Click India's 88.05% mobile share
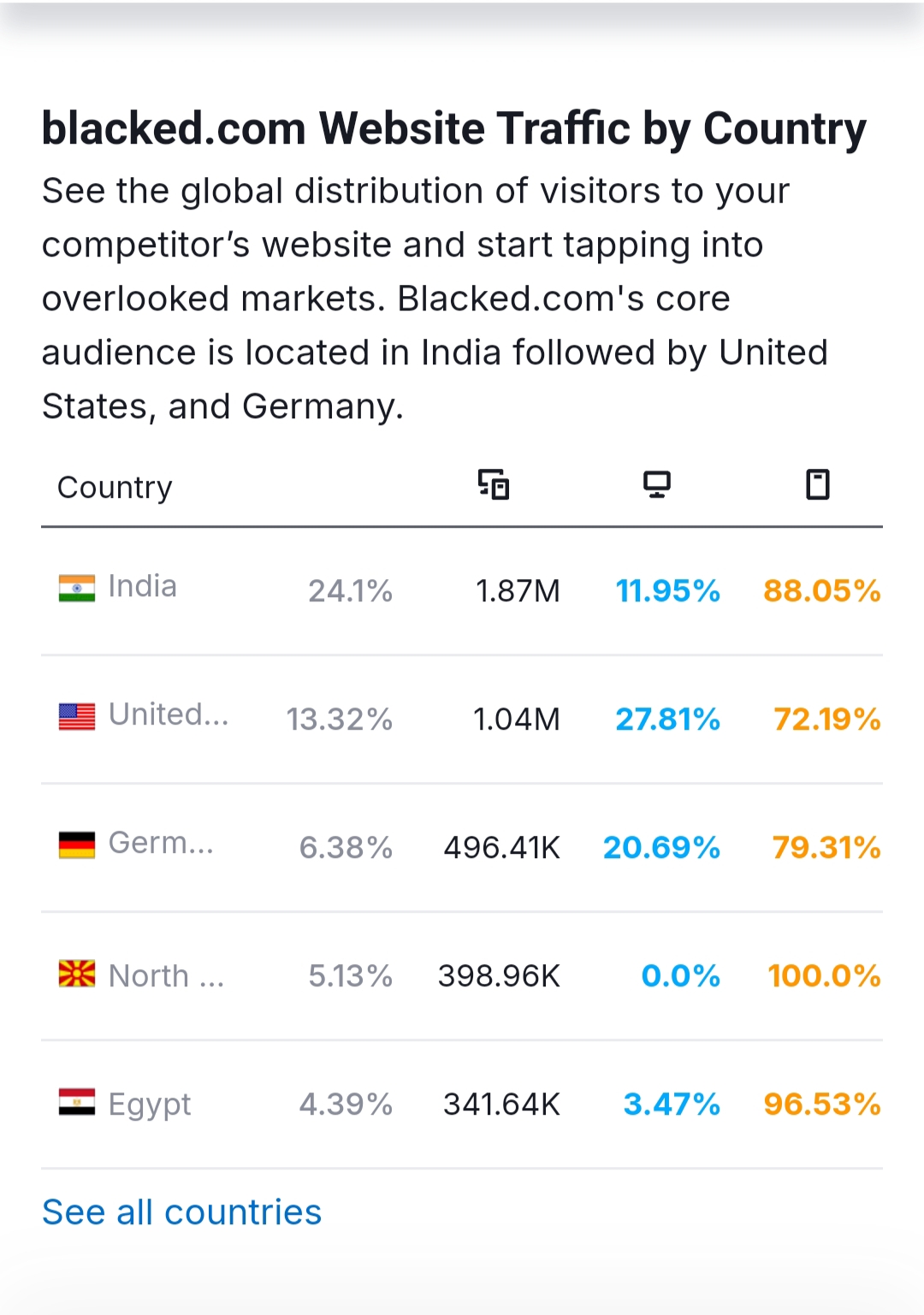This screenshot has height=1315, width=924. (x=821, y=591)
